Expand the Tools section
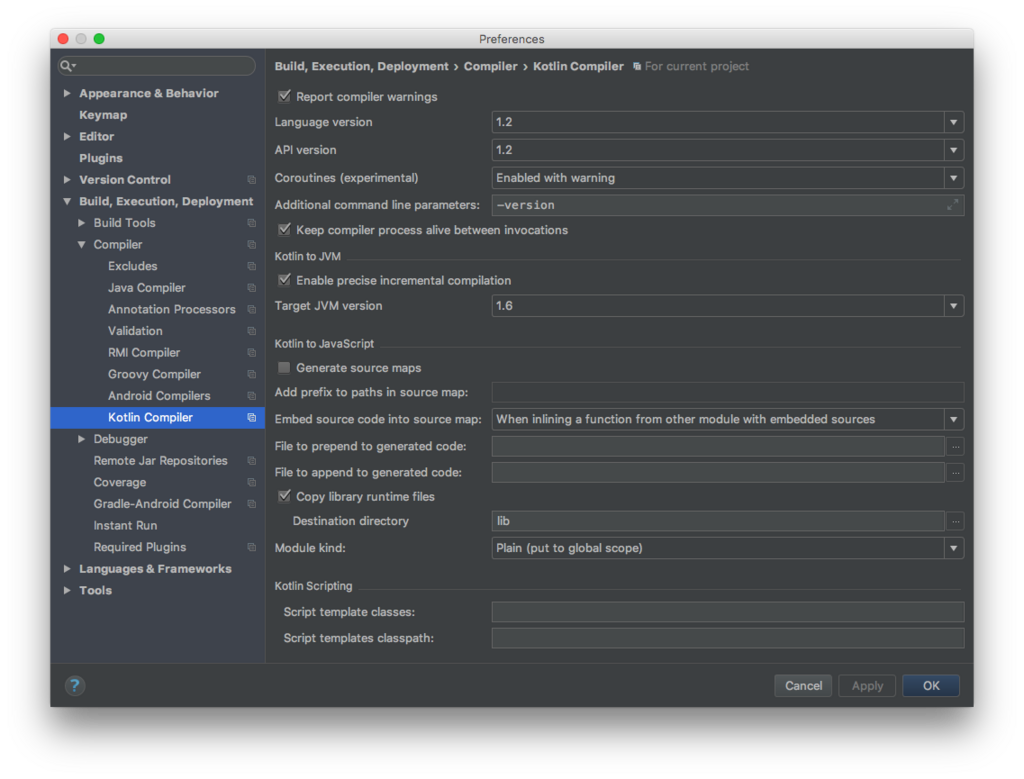This screenshot has height=779, width=1024. click(x=67, y=590)
